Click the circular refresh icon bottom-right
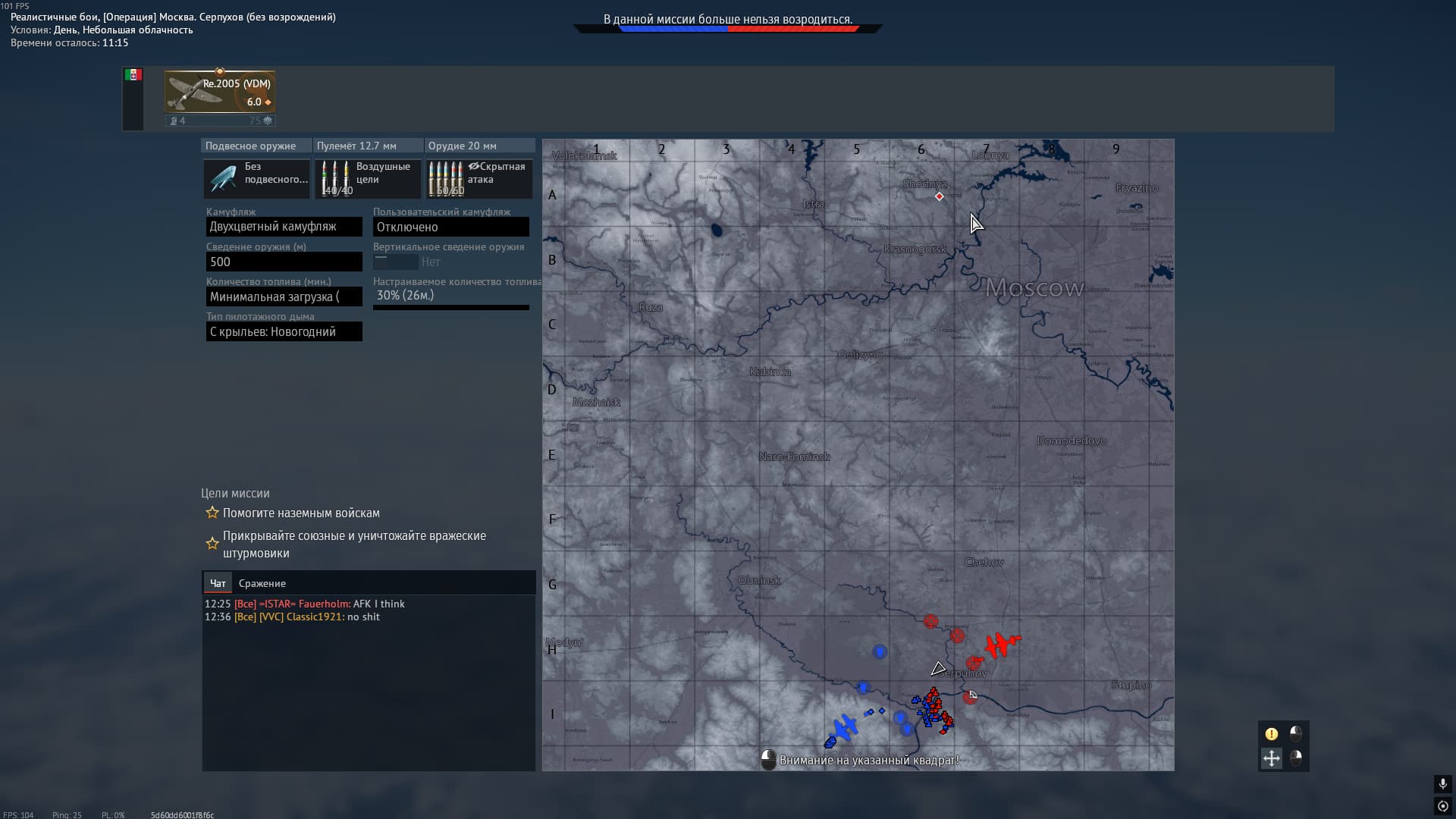1456x819 pixels. pyautogui.click(x=1442, y=806)
